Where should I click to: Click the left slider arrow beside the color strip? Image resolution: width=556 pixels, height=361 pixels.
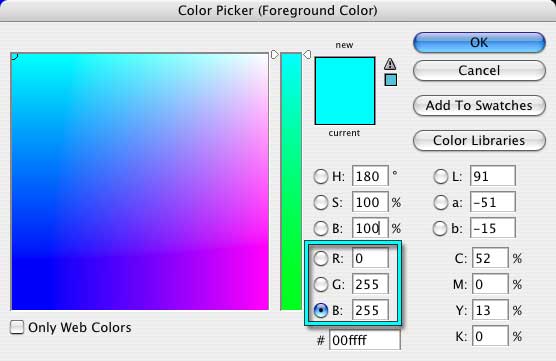tap(274, 55)
